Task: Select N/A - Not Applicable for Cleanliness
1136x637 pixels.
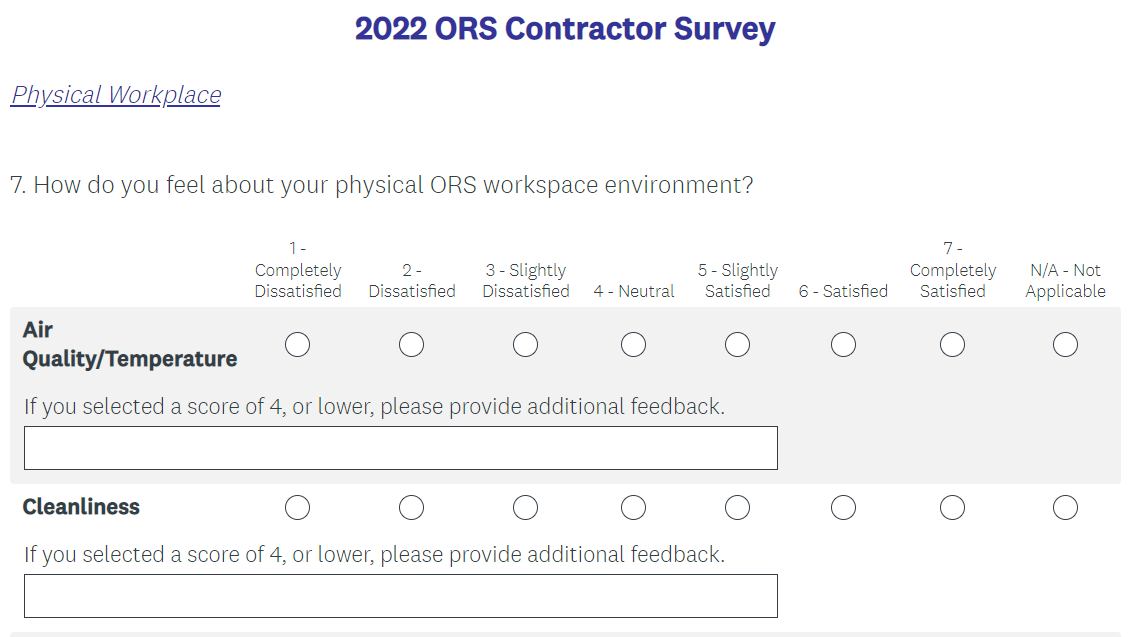Action: [x=1065, y=508]
